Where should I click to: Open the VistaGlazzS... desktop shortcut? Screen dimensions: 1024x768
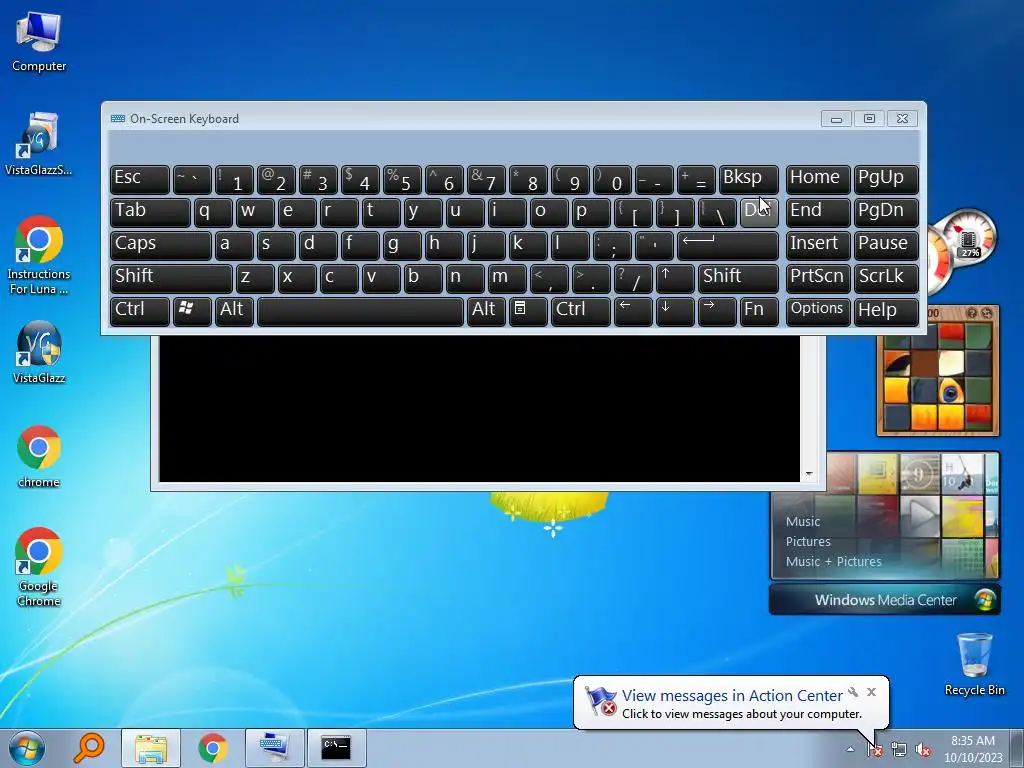pyautogui.click(x=39, y=144)
